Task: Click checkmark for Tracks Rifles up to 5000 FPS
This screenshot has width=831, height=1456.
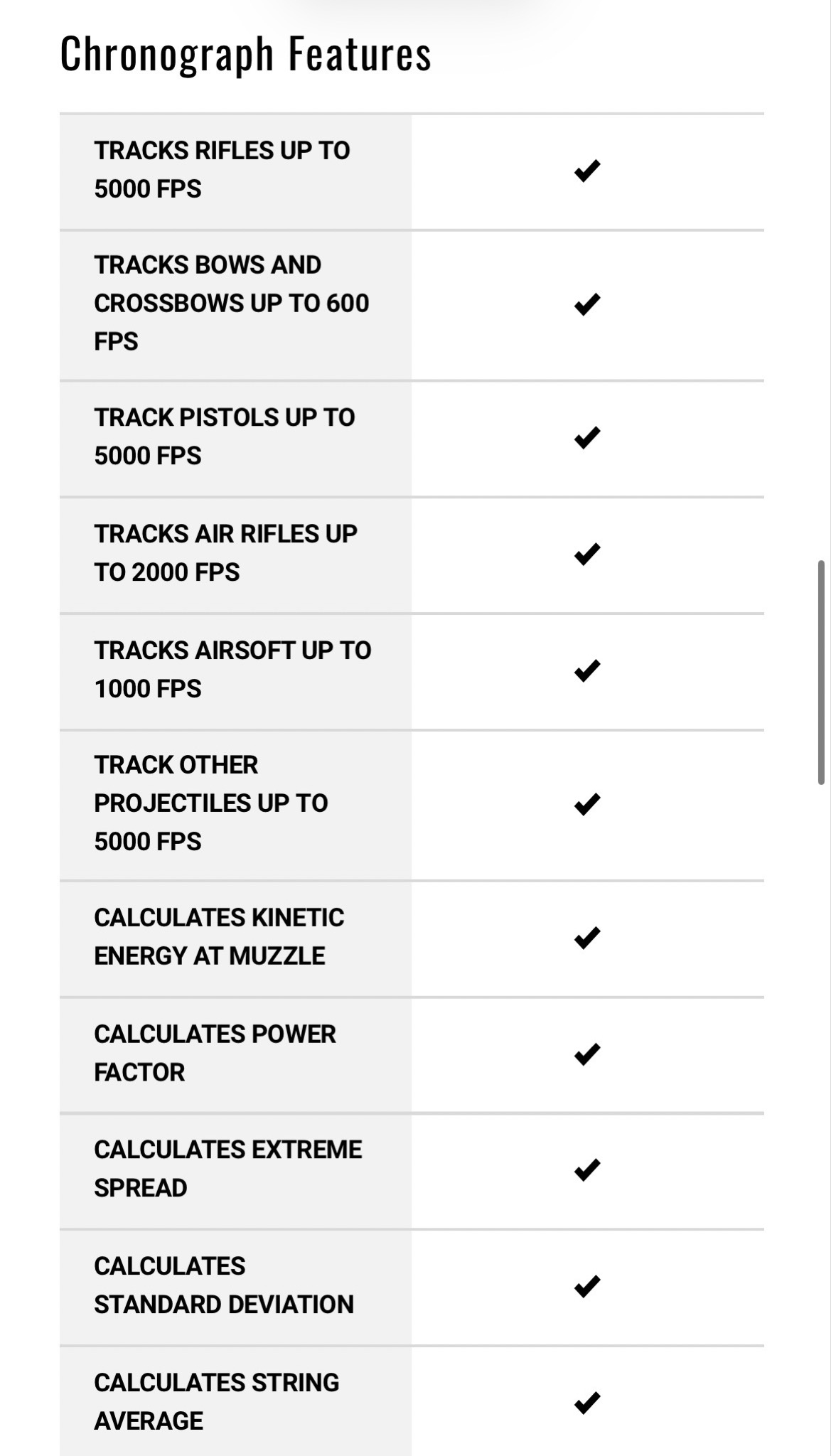Action: 587,171
